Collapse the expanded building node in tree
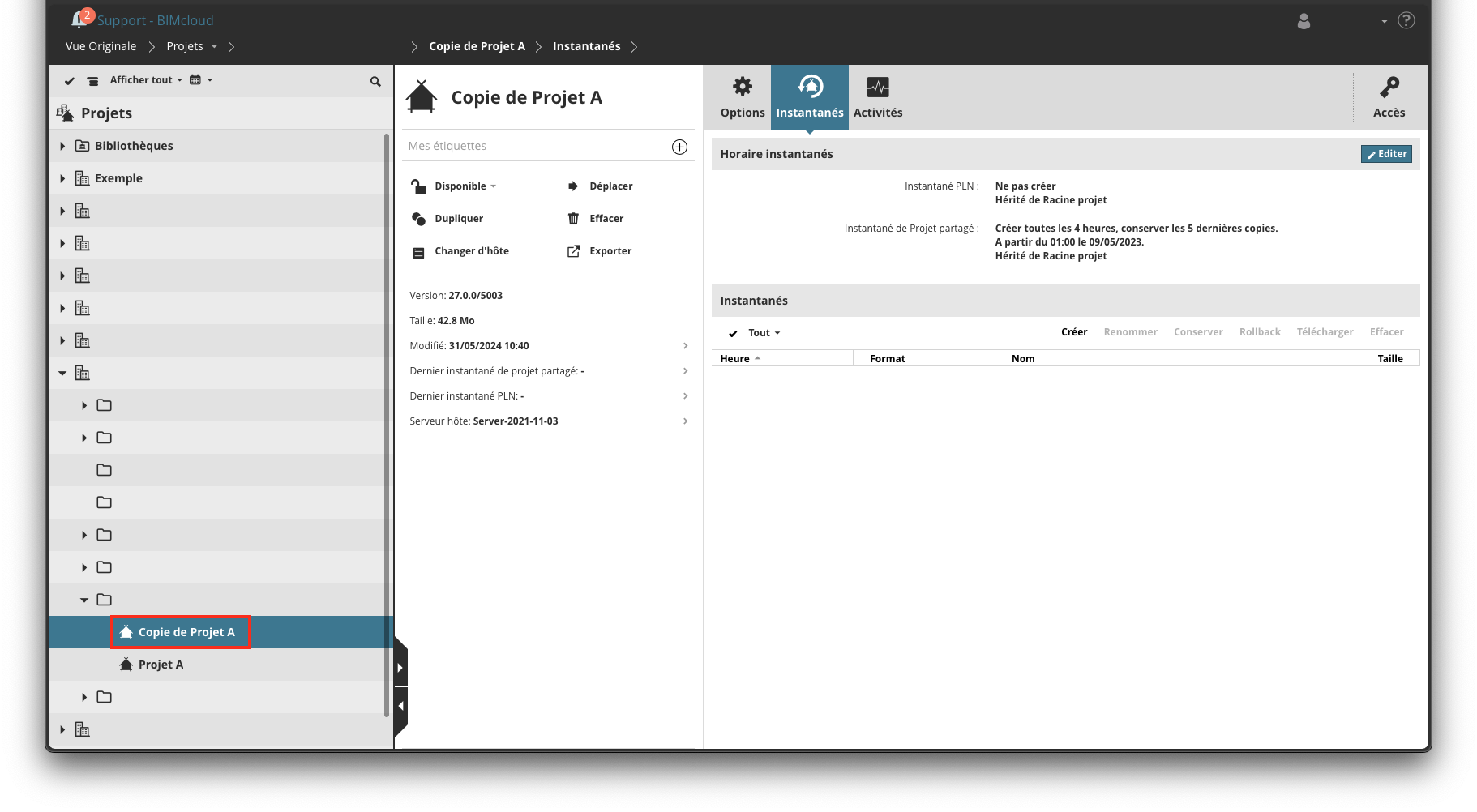 [62, 373]
